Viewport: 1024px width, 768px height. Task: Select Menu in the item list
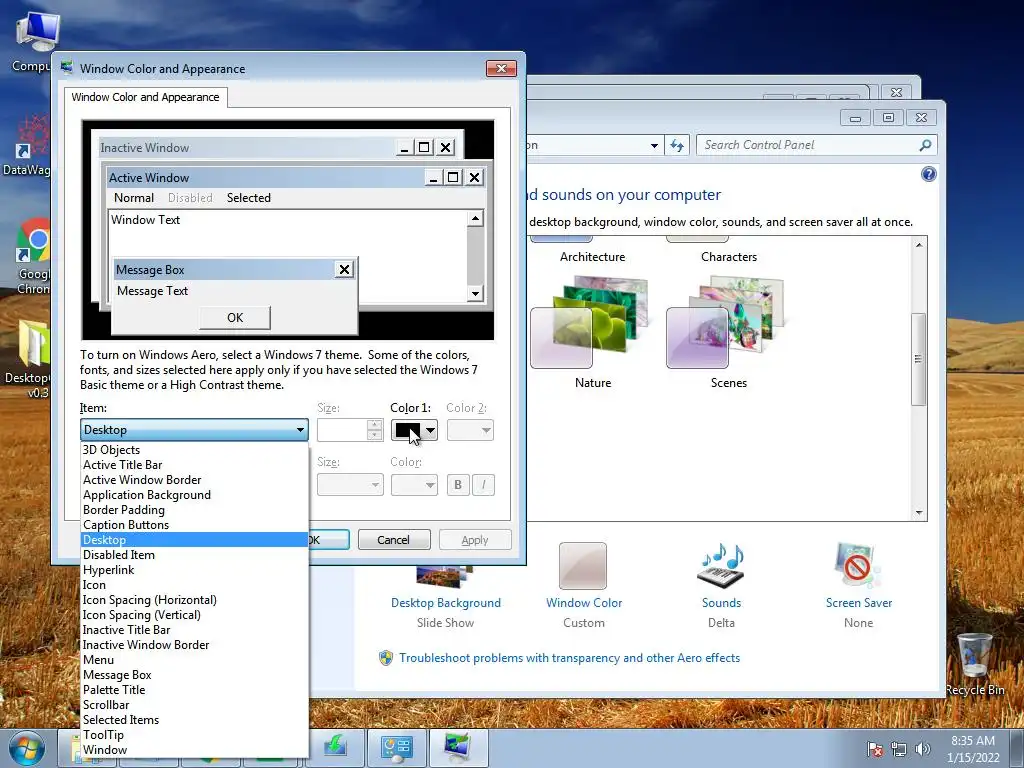(x=195, y=660)
